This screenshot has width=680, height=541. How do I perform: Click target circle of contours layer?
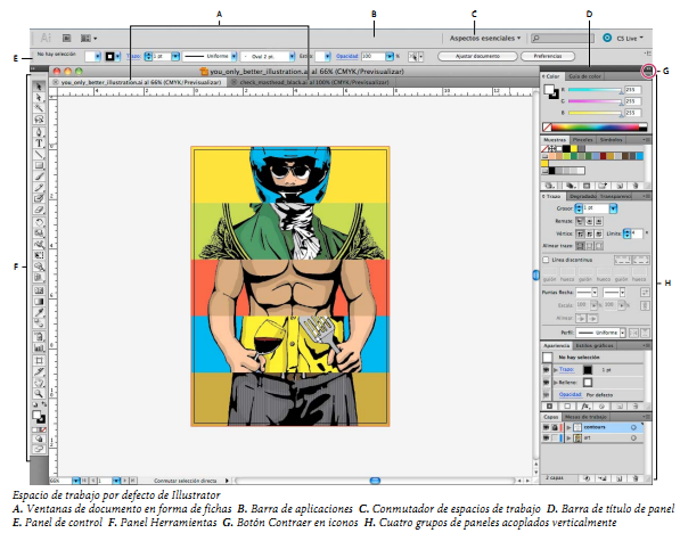coord(634,427)
